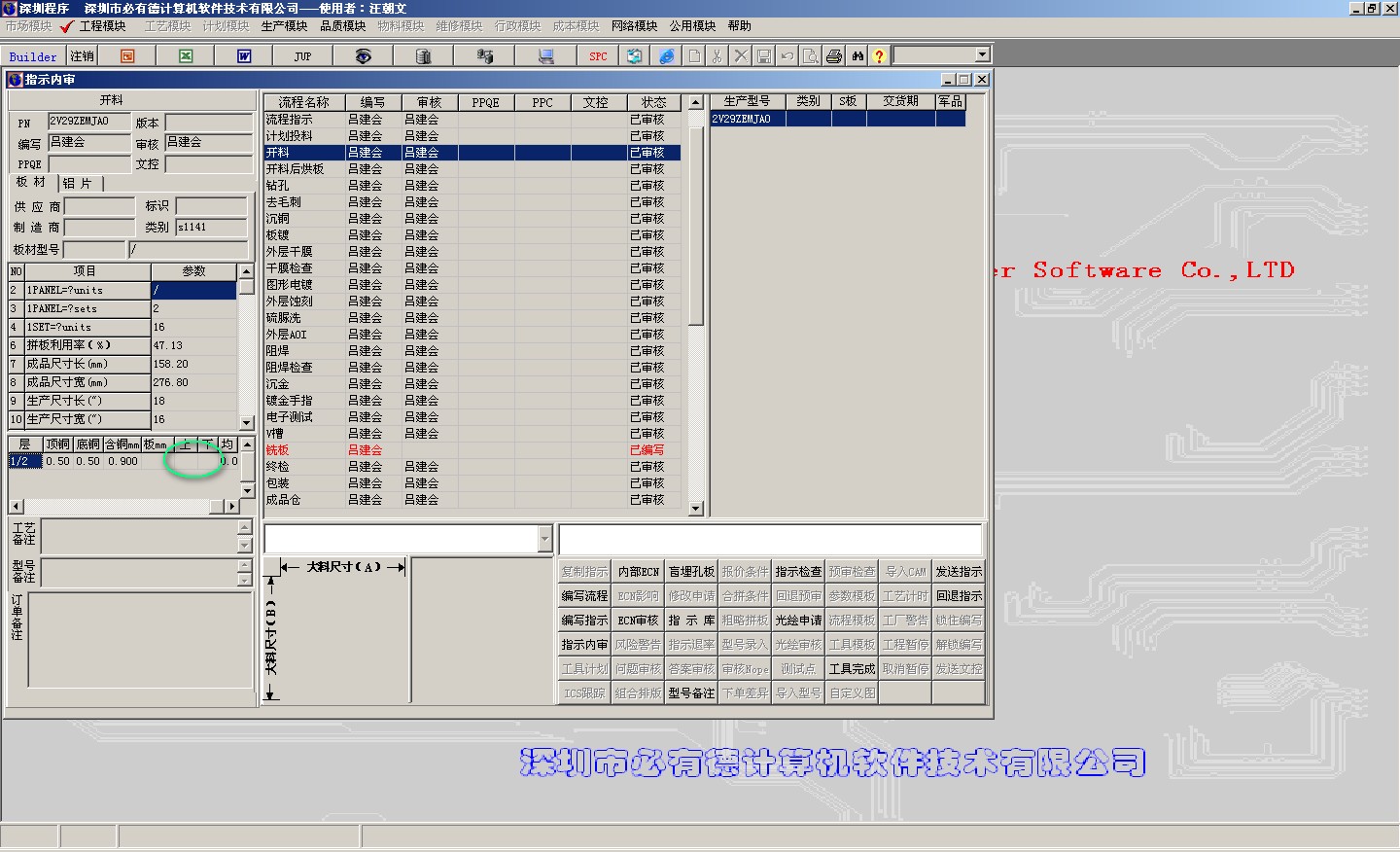
Task: Click the 指示库 button
Action: pyautogui.click(x=691, y=621)
